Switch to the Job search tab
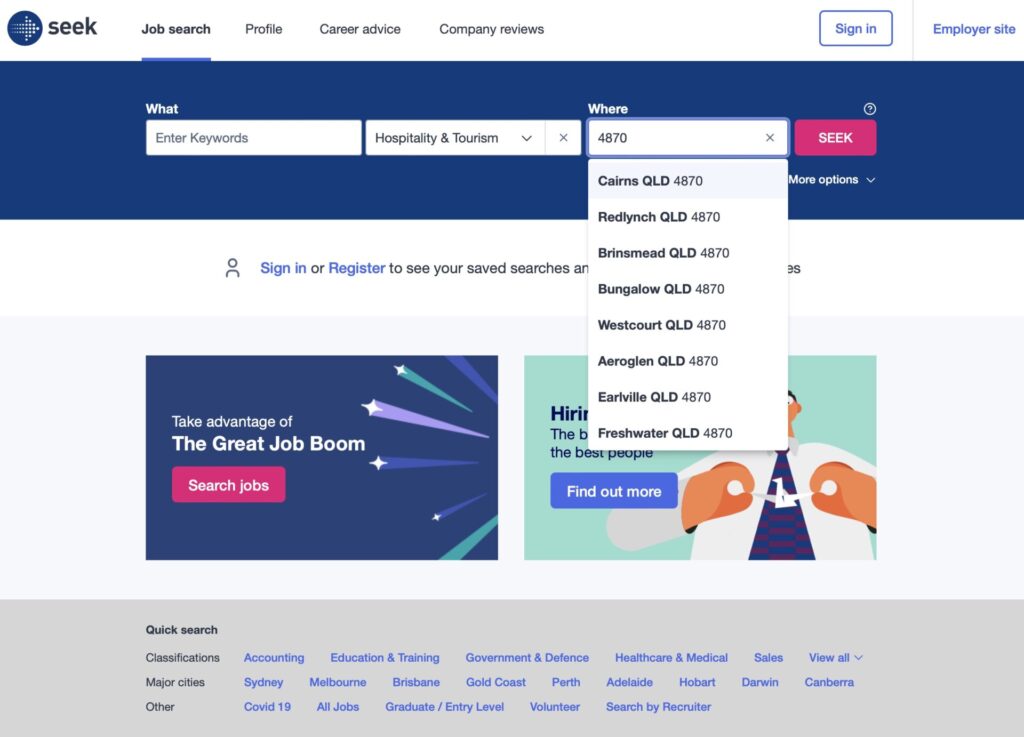This screenshot has width=1024, height=737. [176, 29]
